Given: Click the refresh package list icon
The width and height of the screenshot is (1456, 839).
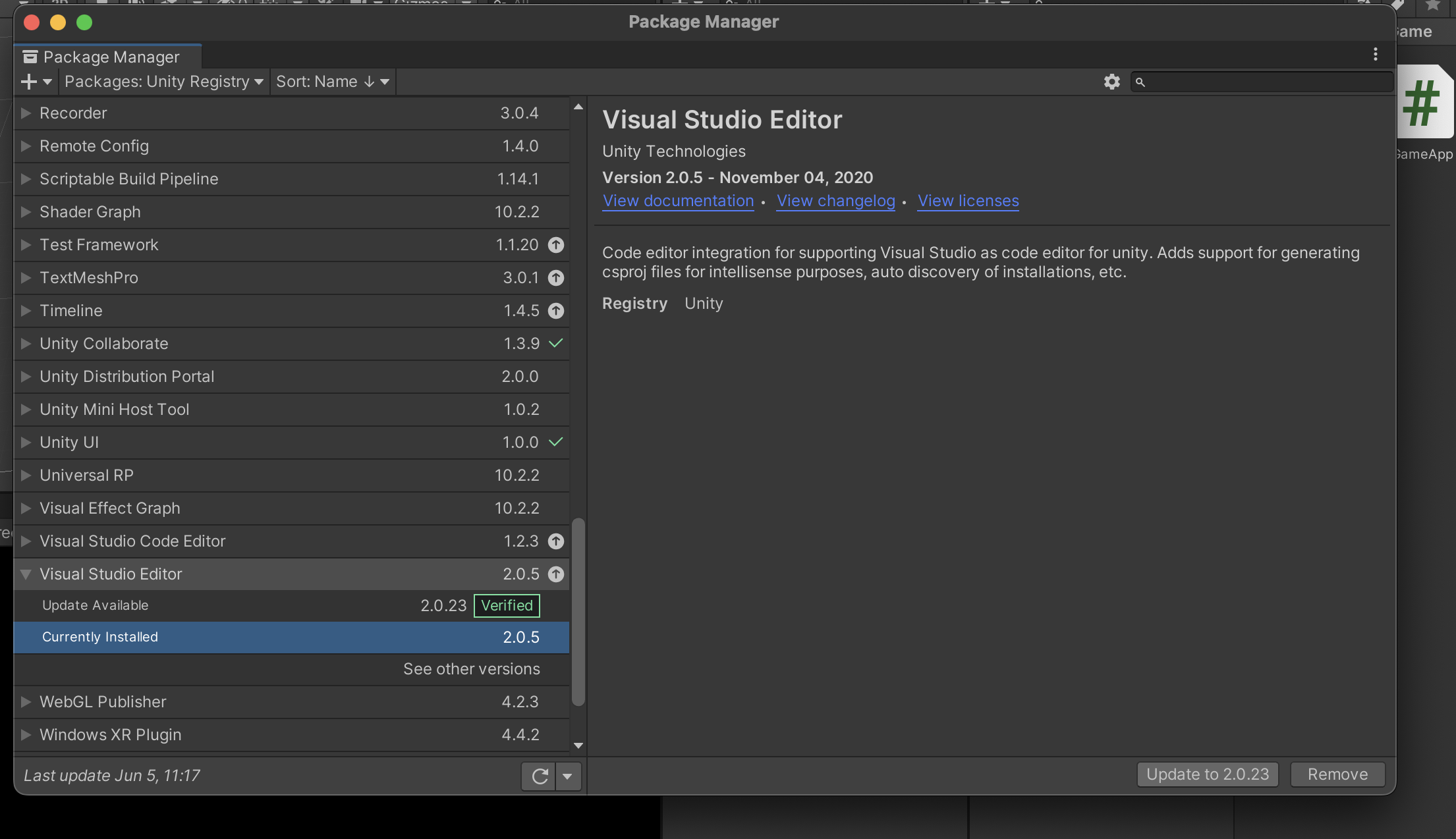Looking at the screenshot, I should [540, 776].
